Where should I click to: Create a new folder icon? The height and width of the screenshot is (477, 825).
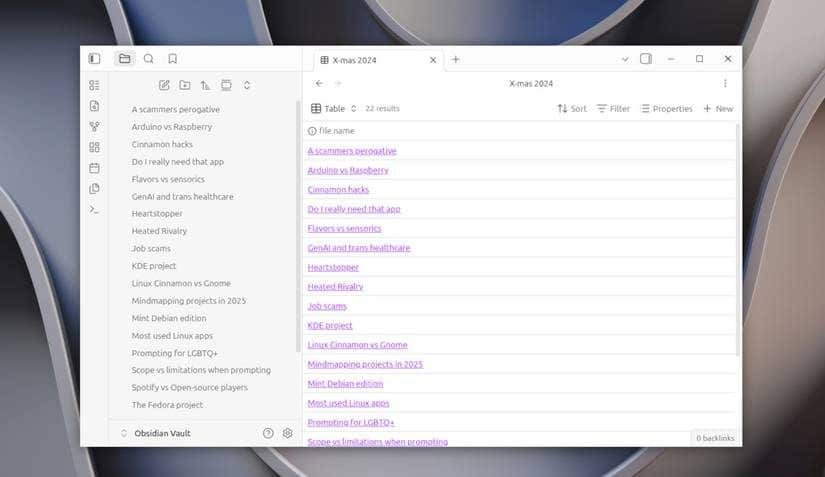(x=185, y=85)
